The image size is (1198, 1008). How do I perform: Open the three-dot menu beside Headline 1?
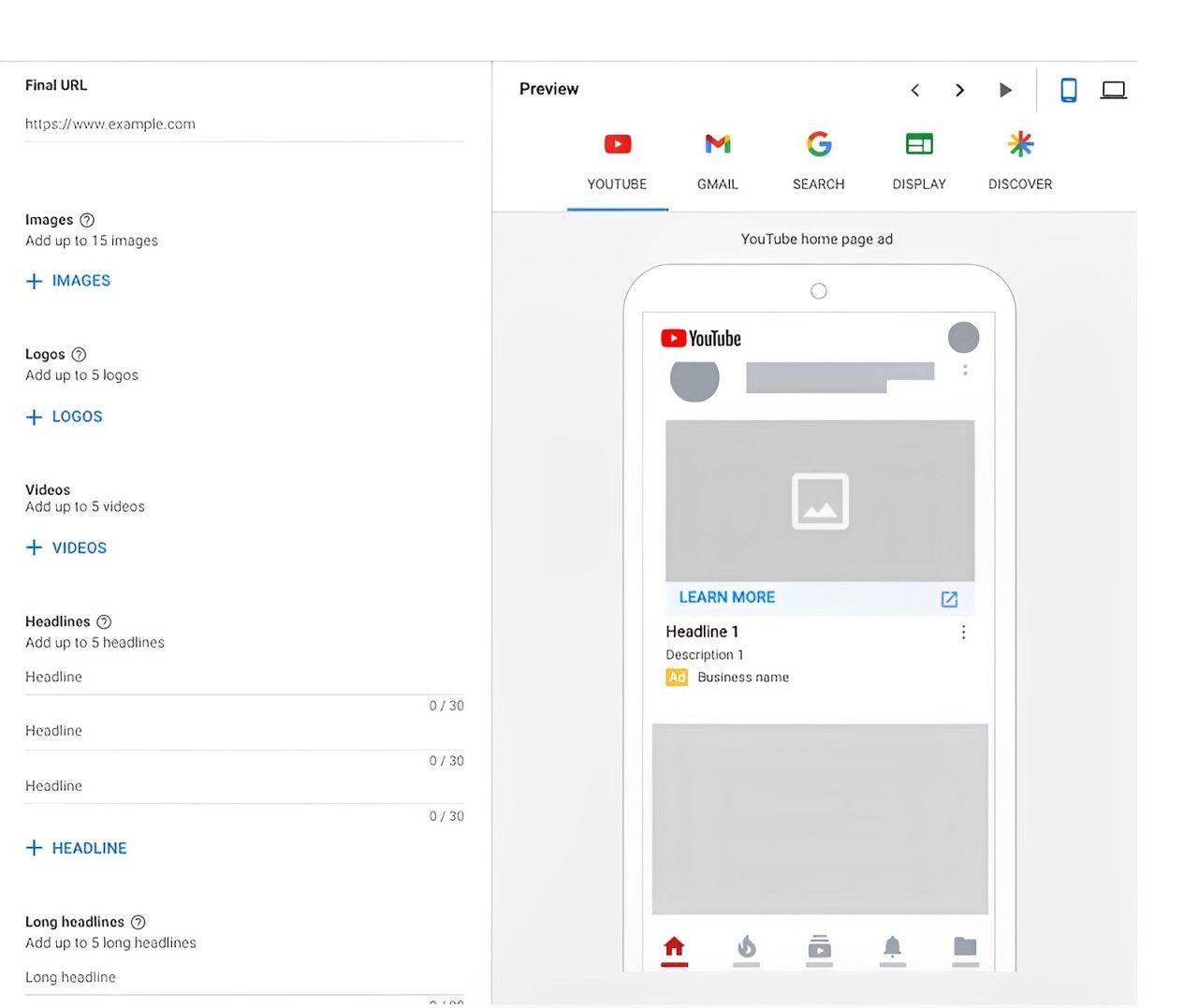pyautogui.click(x=963, y=633)
